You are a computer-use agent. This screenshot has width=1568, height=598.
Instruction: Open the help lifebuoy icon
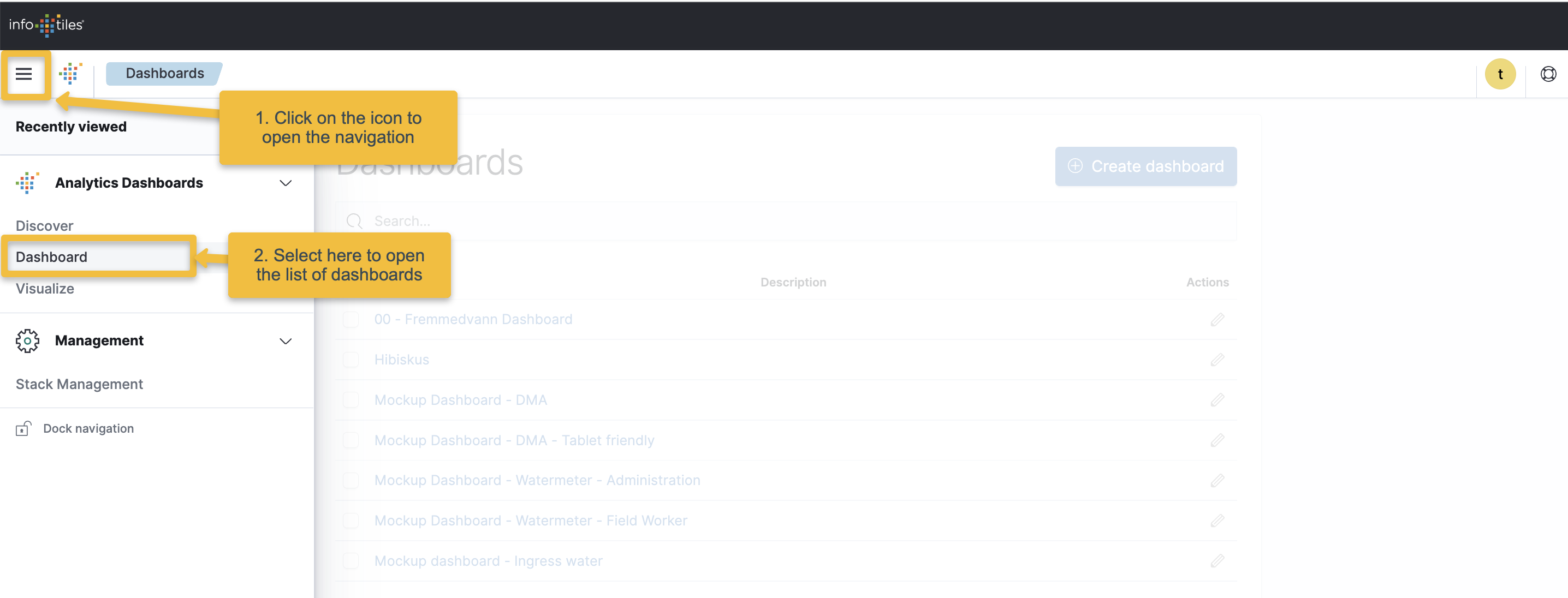1548,74
